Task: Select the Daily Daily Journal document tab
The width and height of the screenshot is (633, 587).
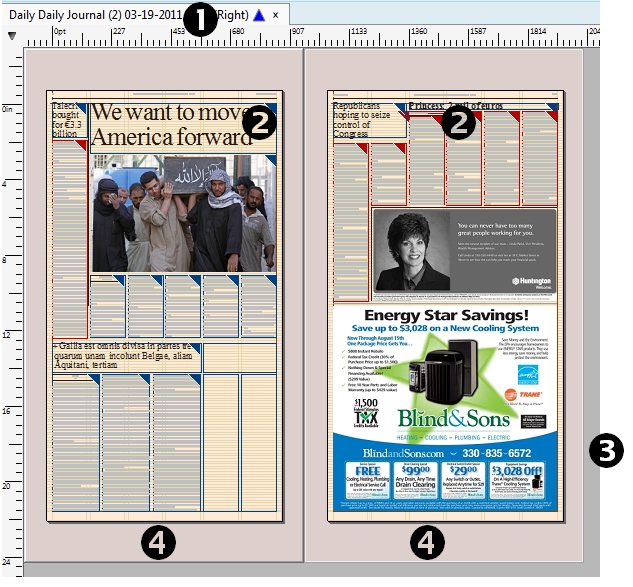Action: pyautogui.click(x=145, y=15)
